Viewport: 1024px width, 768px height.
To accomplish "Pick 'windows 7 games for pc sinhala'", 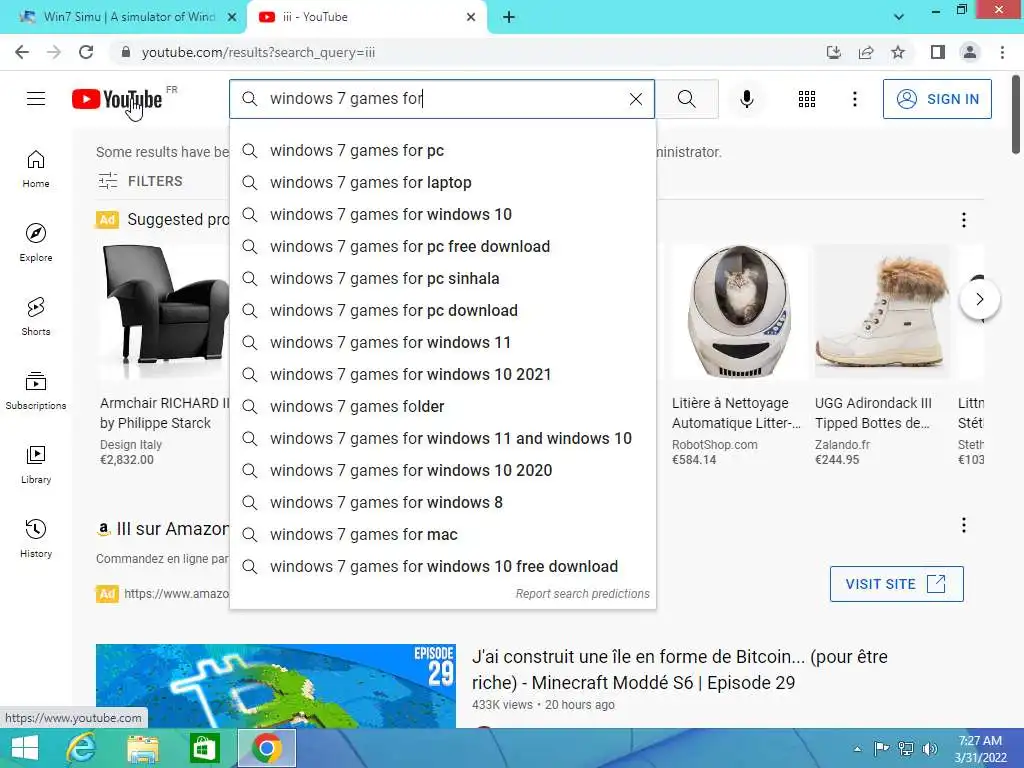I will point(443,279).
